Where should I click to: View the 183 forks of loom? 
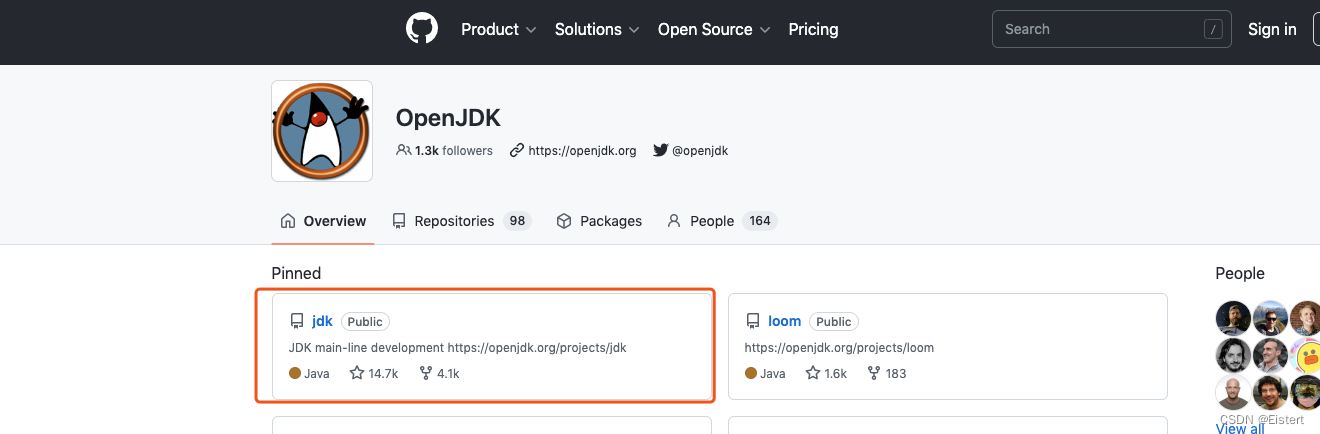(x=887, y=374)
